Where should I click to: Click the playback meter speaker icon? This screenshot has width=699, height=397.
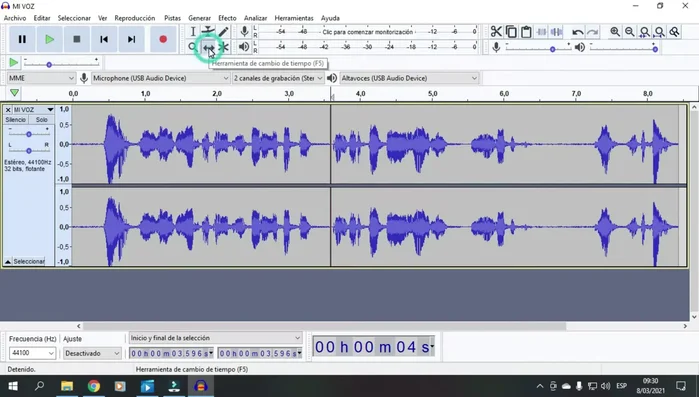(x=244, y=46)
